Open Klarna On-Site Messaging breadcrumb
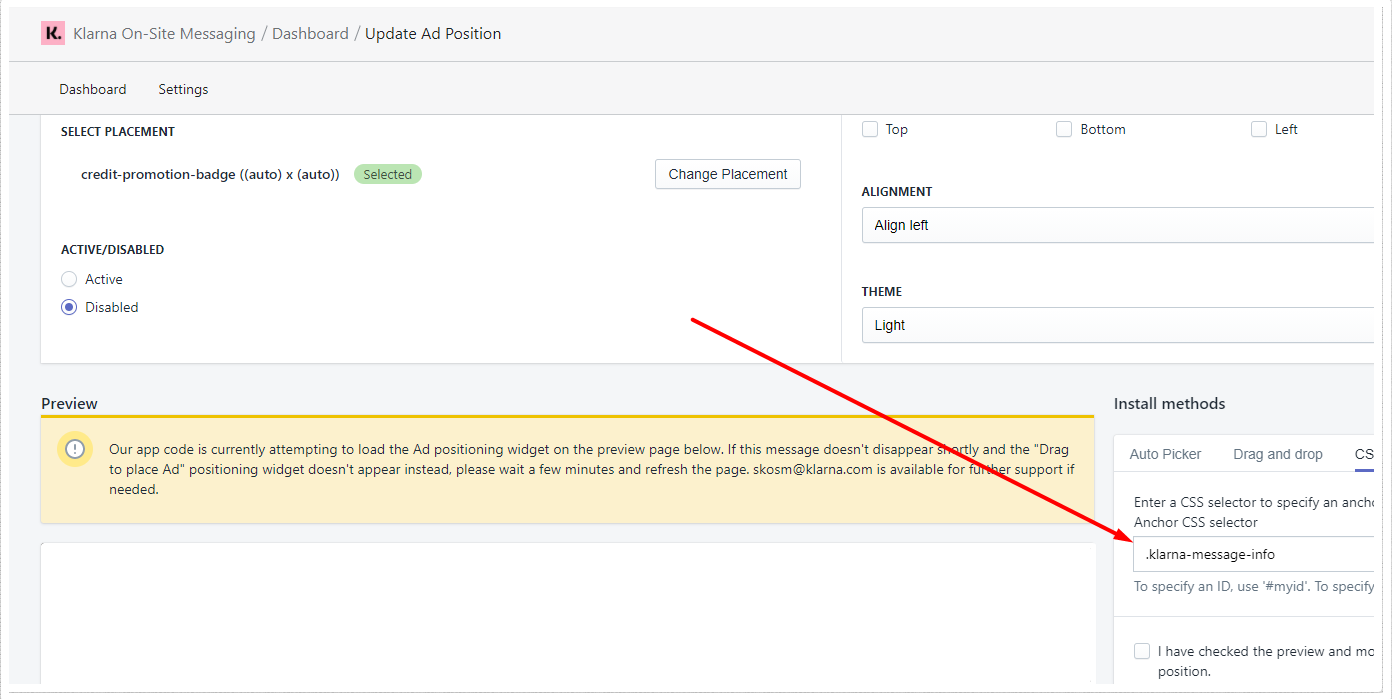This screenshot has height=699, width=1392. click(x=164, y=33)
